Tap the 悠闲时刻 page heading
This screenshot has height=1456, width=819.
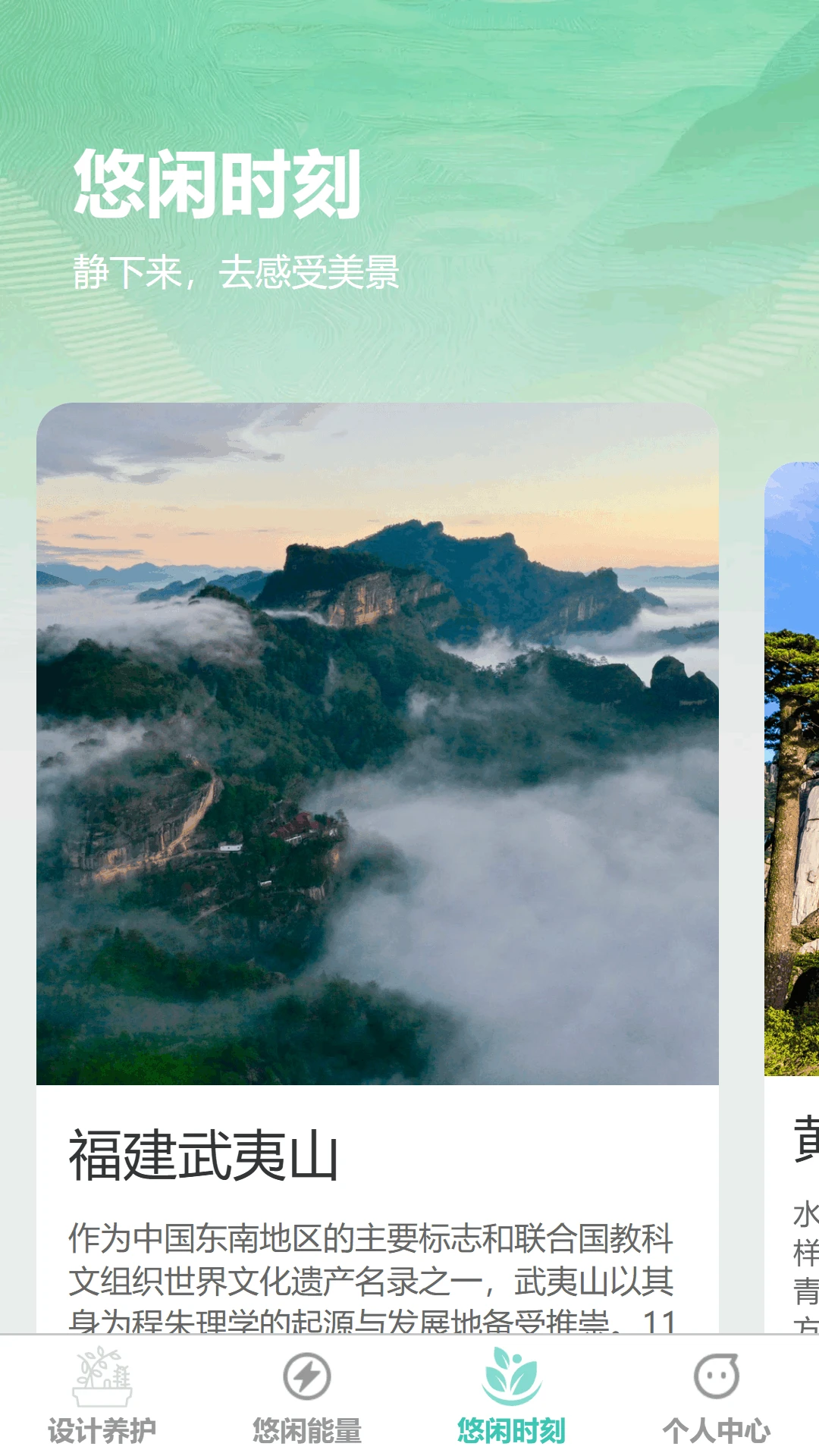[x=216, y=184]
